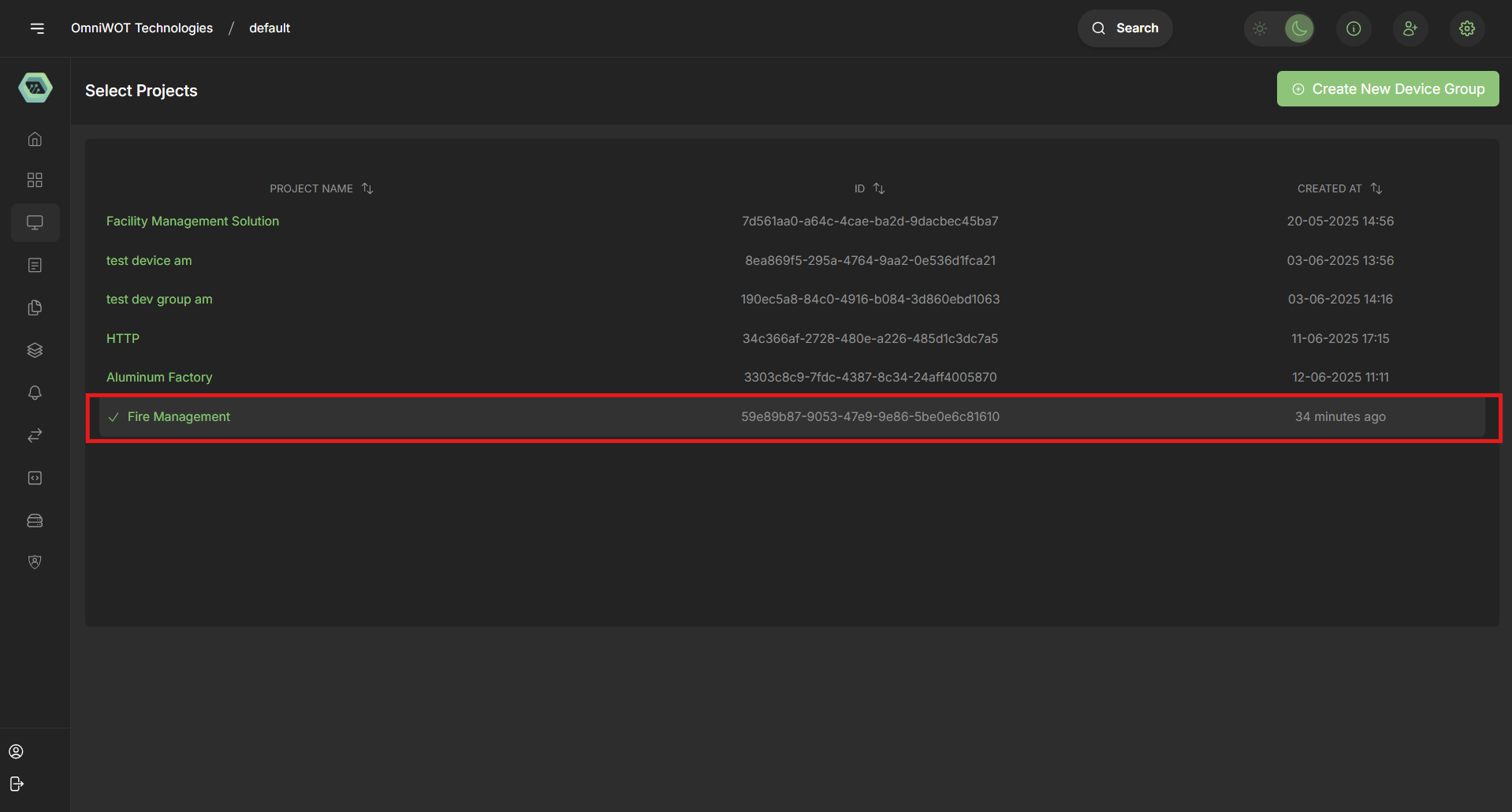Open the layers section in the sidebar
1512x812 pixels.
(35, 350)
